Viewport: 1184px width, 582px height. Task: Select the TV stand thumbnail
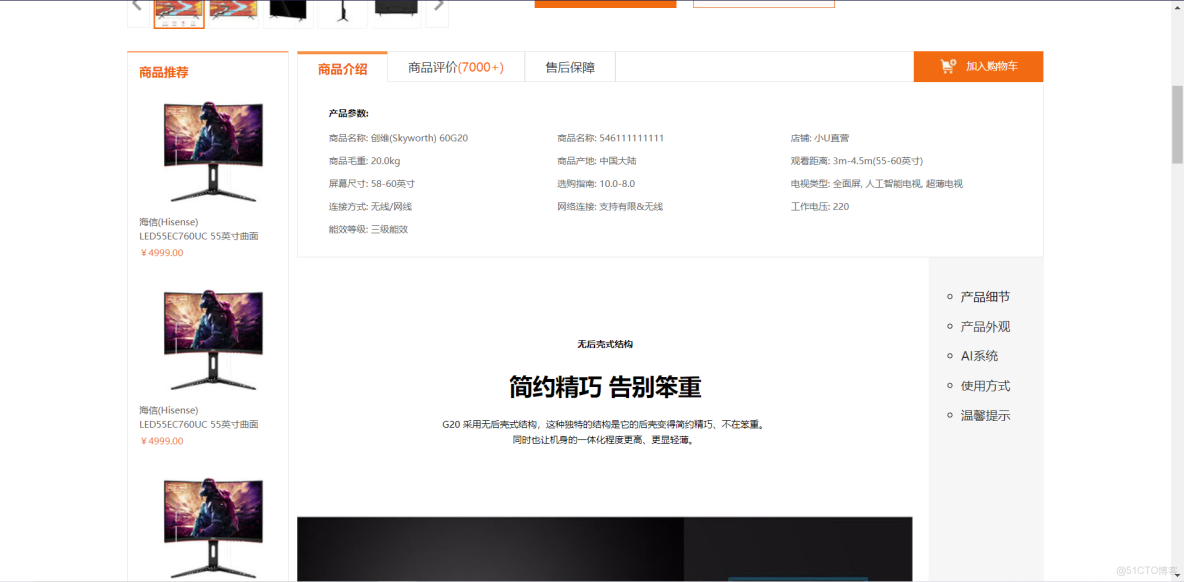click(x=343, y=10)
